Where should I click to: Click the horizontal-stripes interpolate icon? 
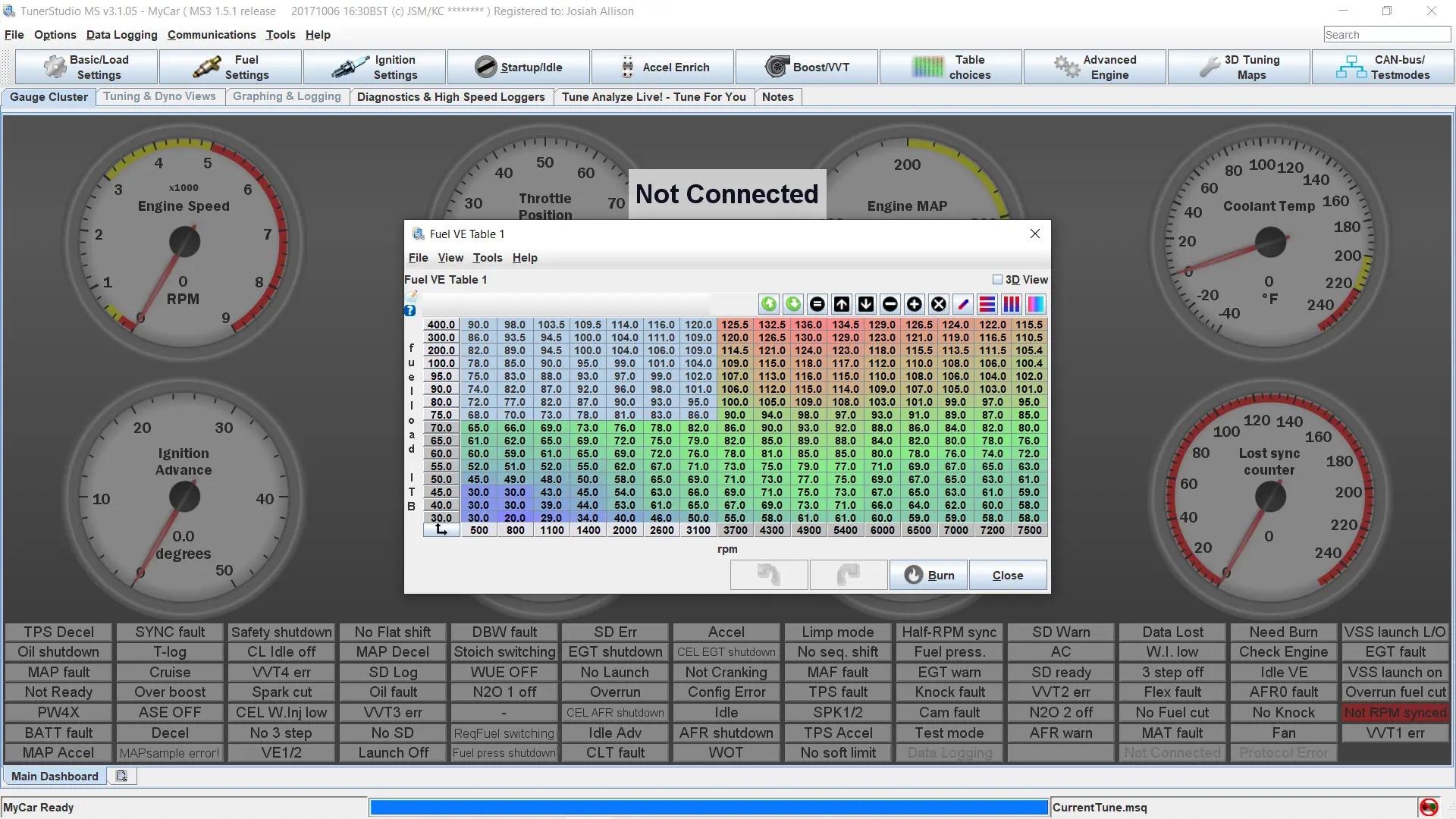[x=987, y=304]
